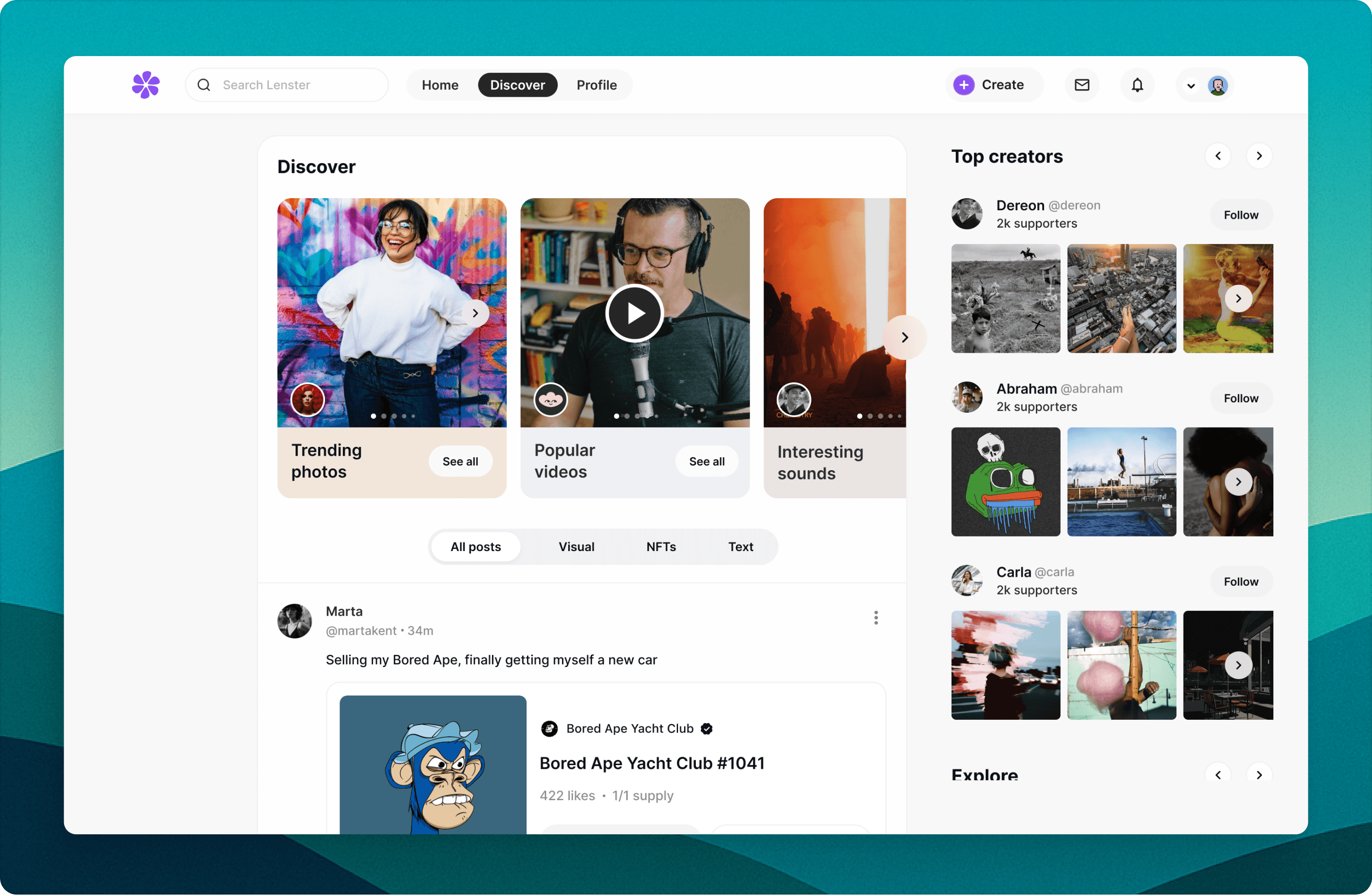This screenshot has height=896, width=1372.
Task: Open the Home tab
Action: (440, 85)
